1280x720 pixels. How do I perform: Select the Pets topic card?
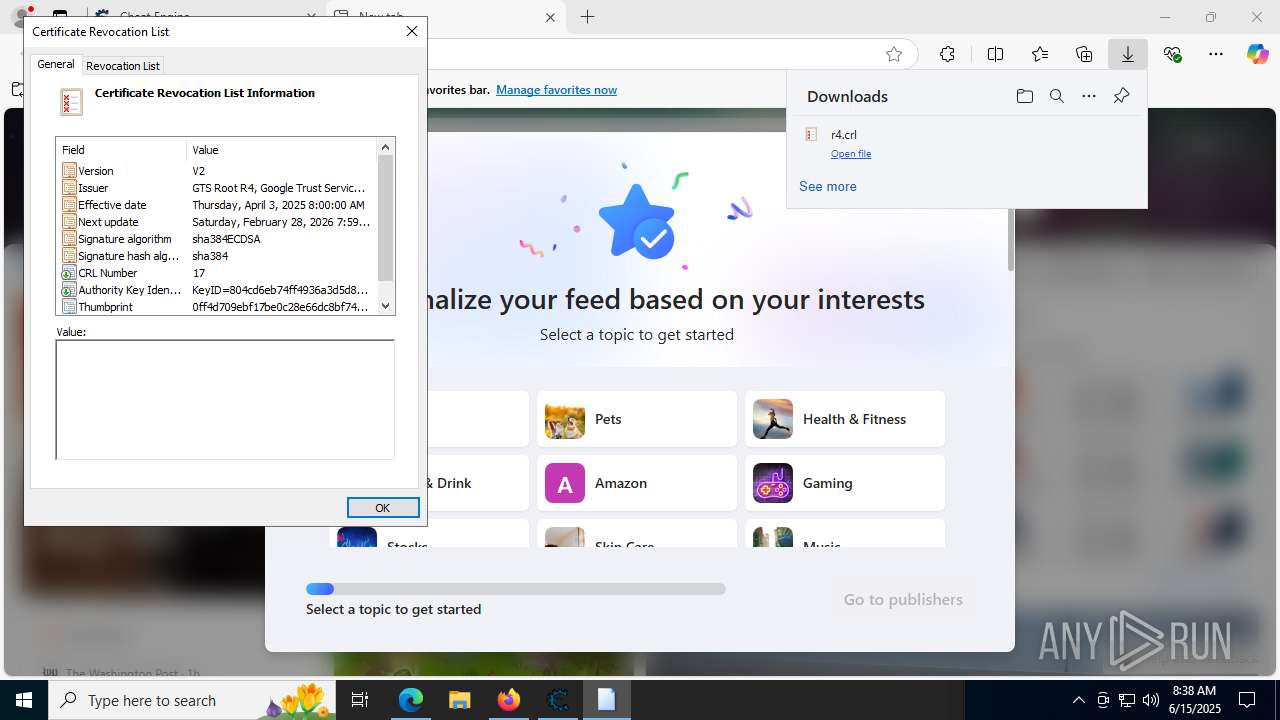pyautogui.click(x=637, y=419)
